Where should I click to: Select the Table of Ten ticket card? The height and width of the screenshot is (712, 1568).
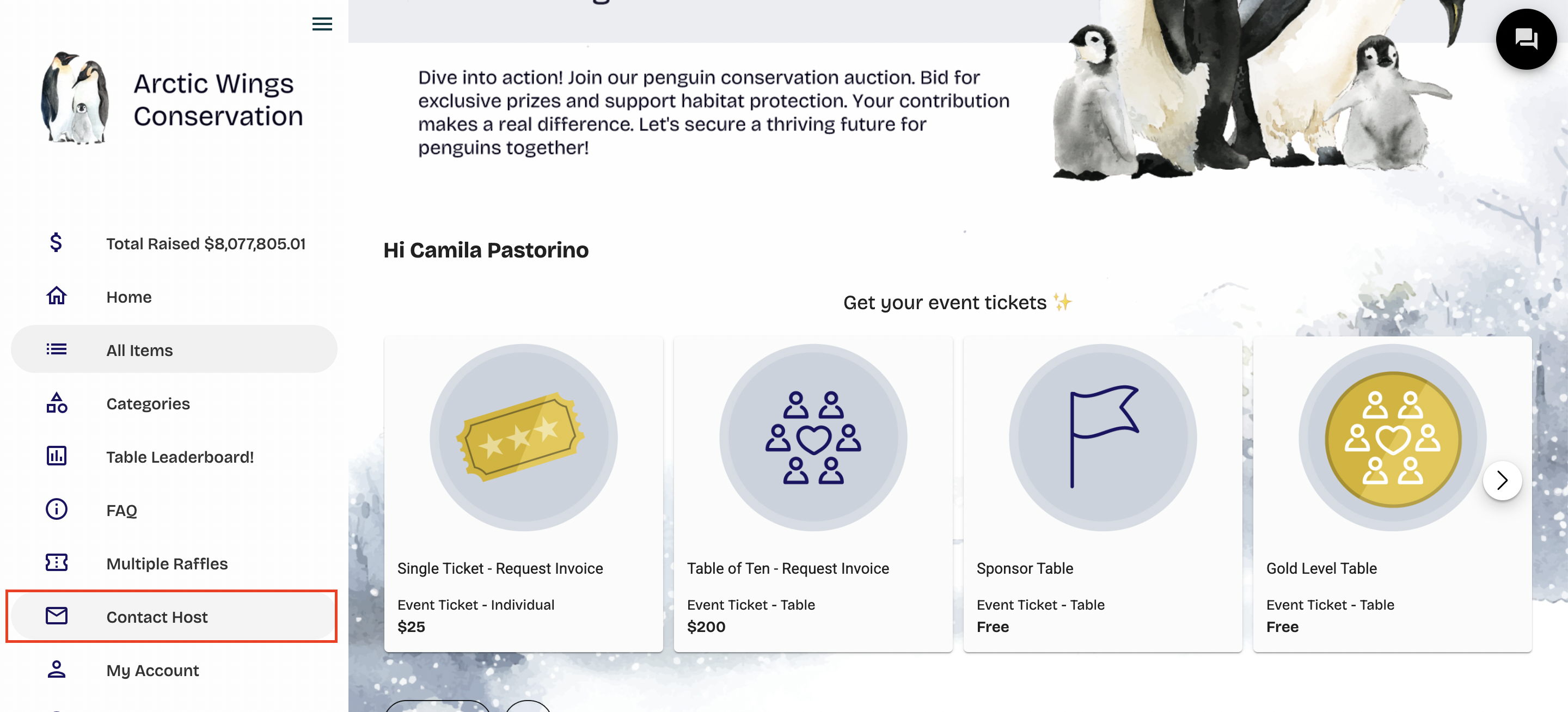[813, 494]
